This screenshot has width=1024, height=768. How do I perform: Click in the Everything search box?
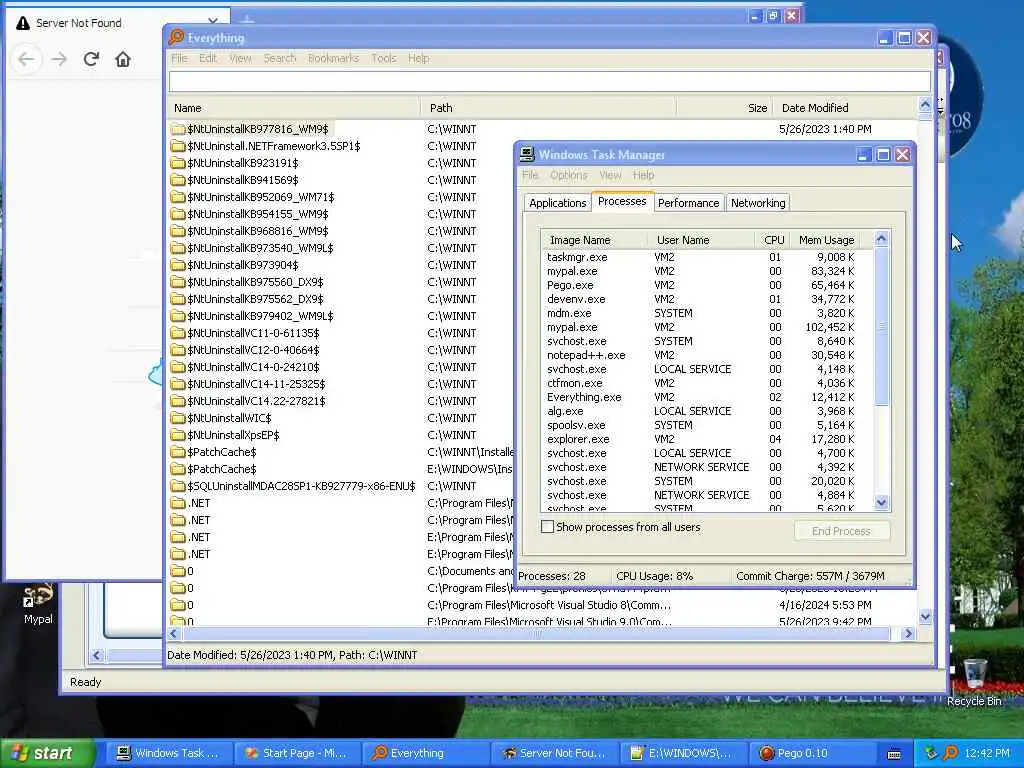549,82
